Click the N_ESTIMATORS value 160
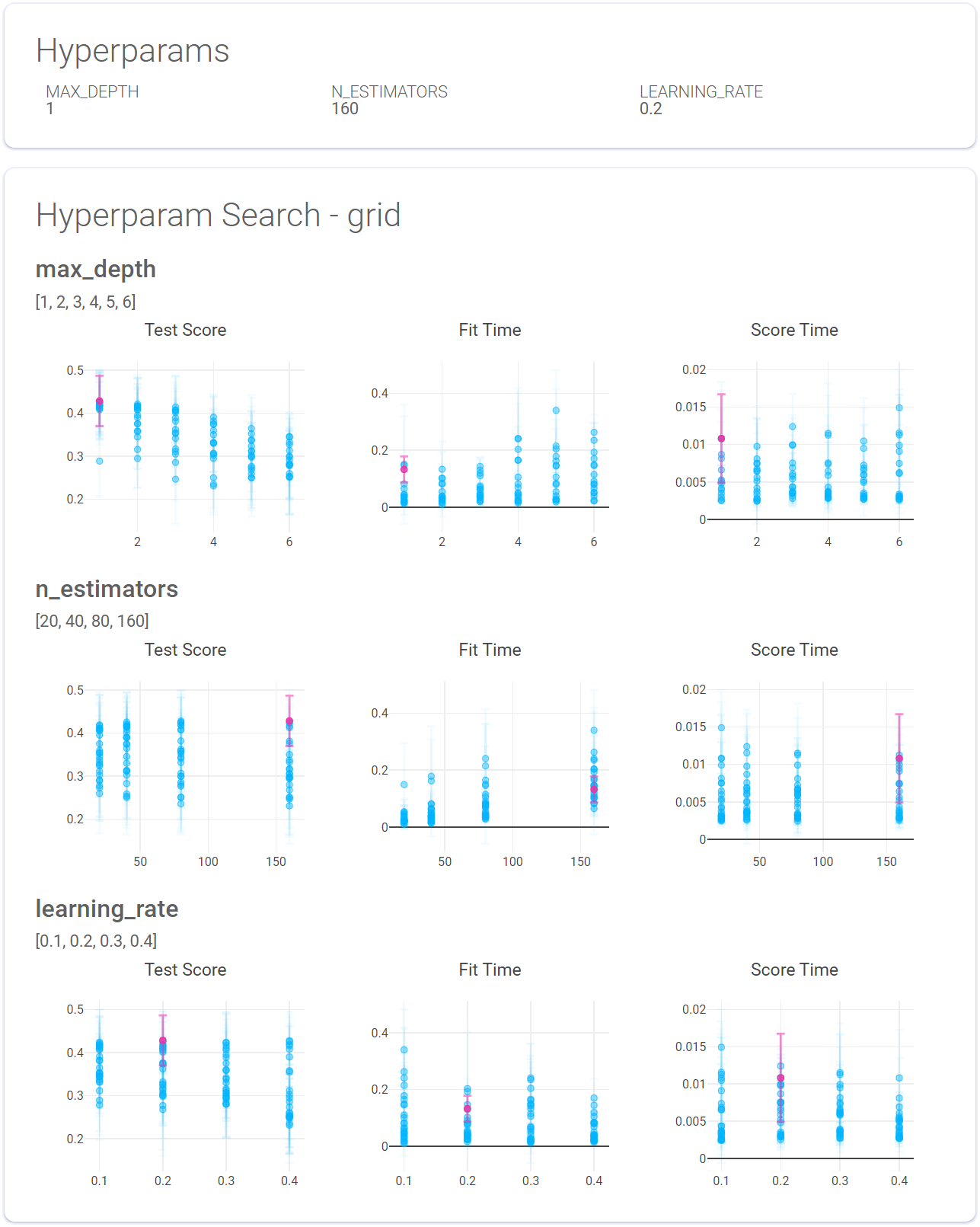The width and height of the screenshot is (980, 1227). point(345,109)
